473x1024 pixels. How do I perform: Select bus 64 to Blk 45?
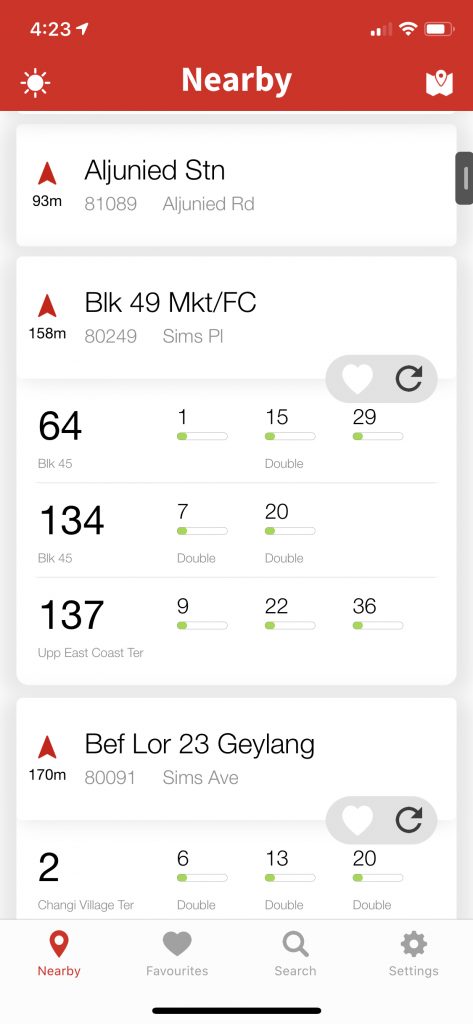[236, 436]
